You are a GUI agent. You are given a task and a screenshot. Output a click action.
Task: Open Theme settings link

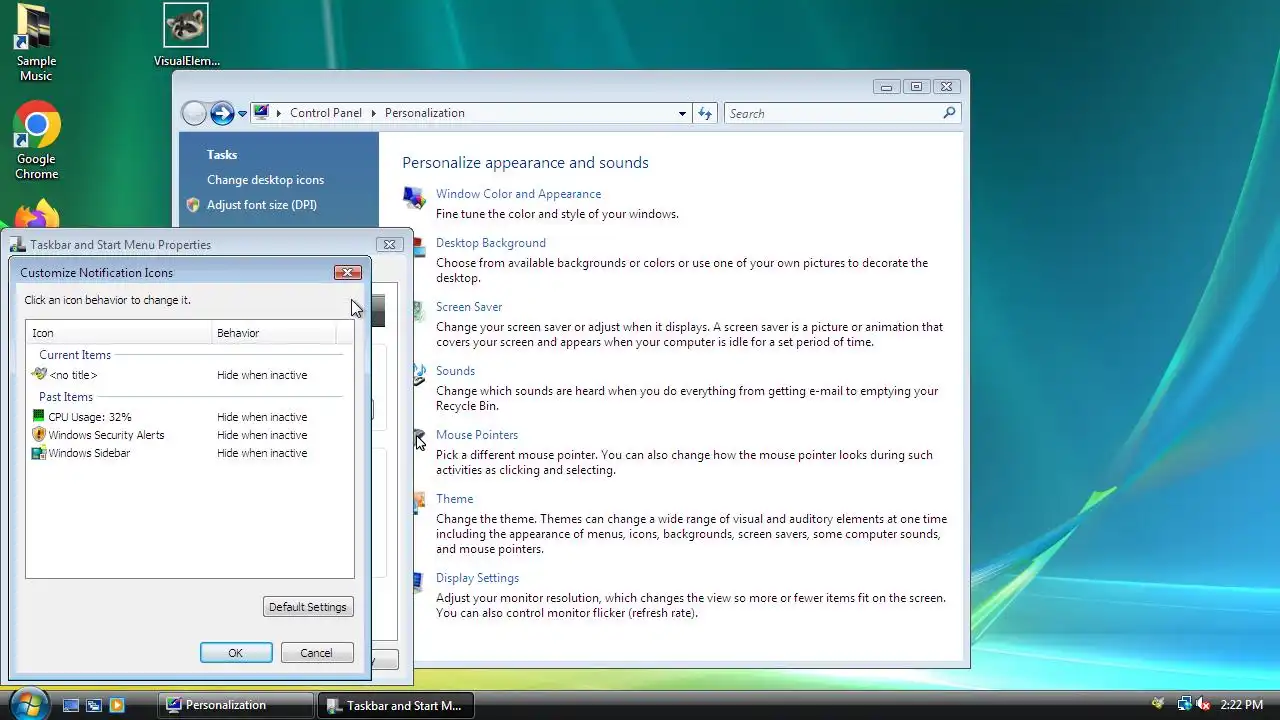coord(454,499)
